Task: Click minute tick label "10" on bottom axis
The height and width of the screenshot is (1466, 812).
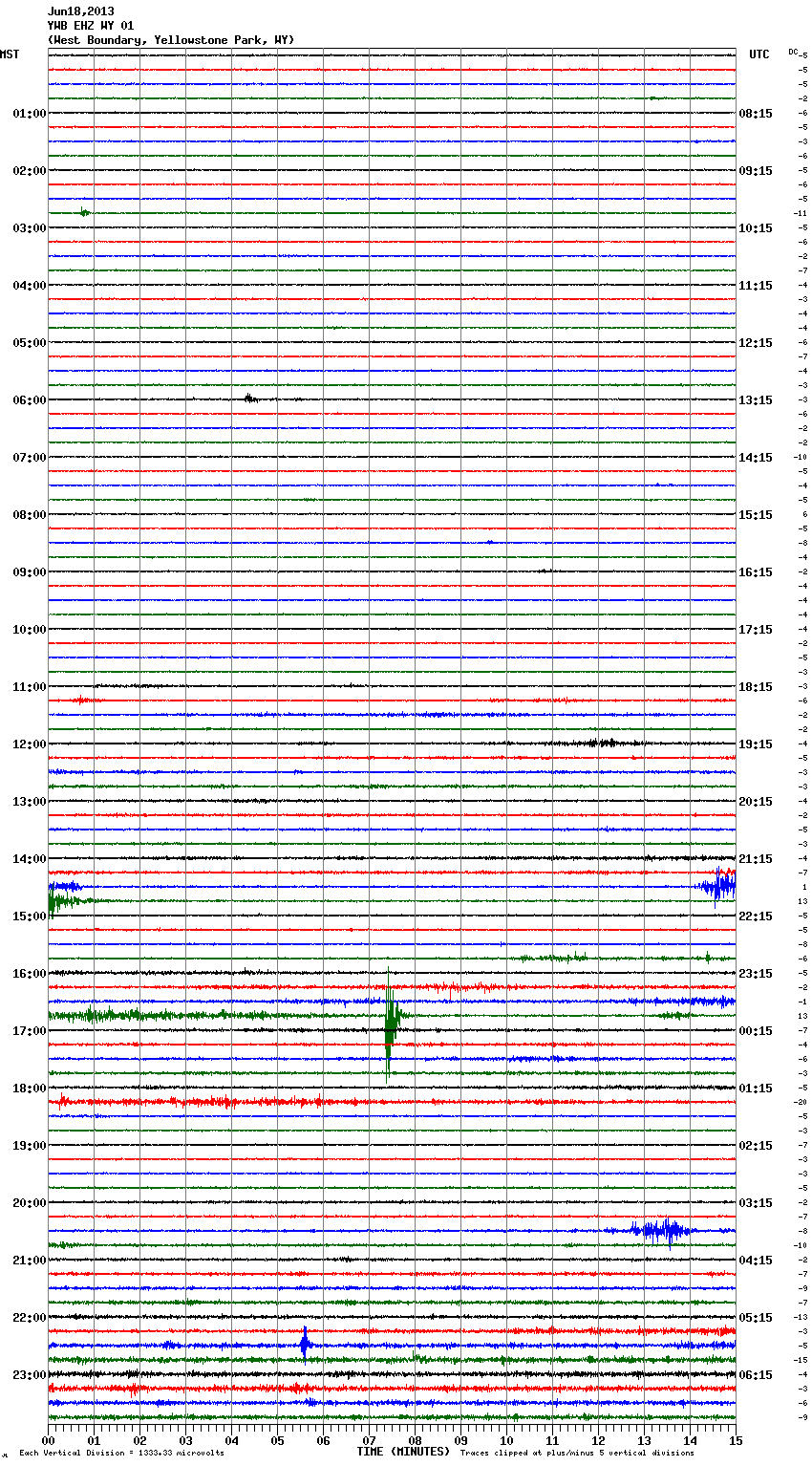Action: (x=507, y=1440)
